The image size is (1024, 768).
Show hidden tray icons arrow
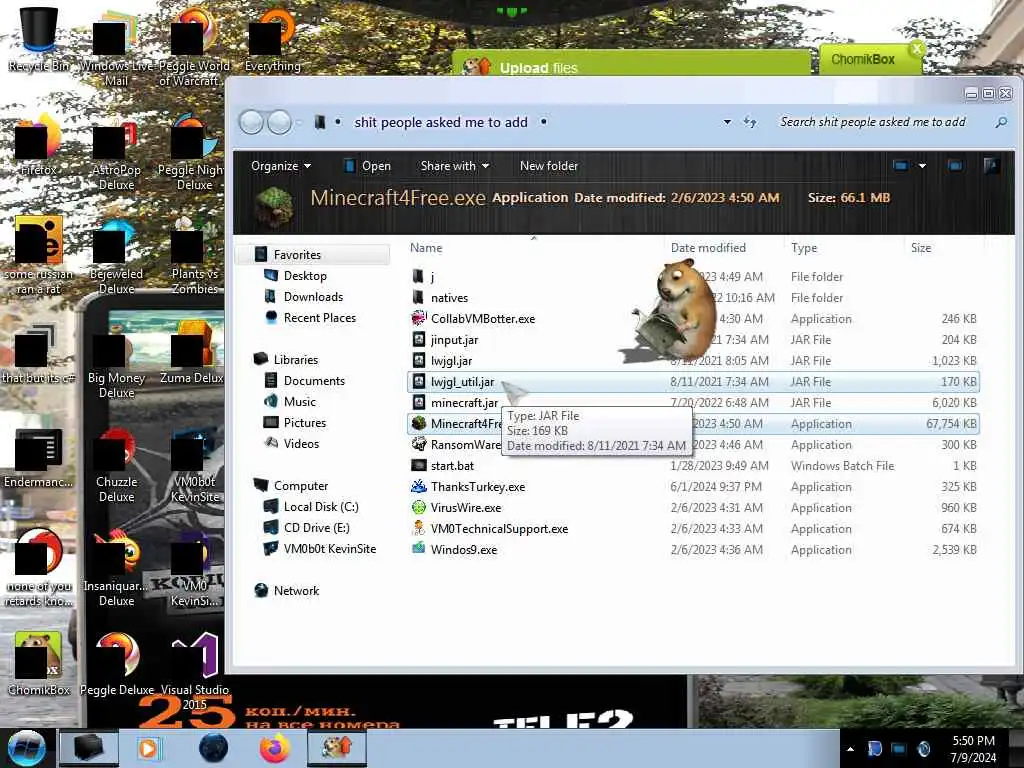click(x=850, y=749)
